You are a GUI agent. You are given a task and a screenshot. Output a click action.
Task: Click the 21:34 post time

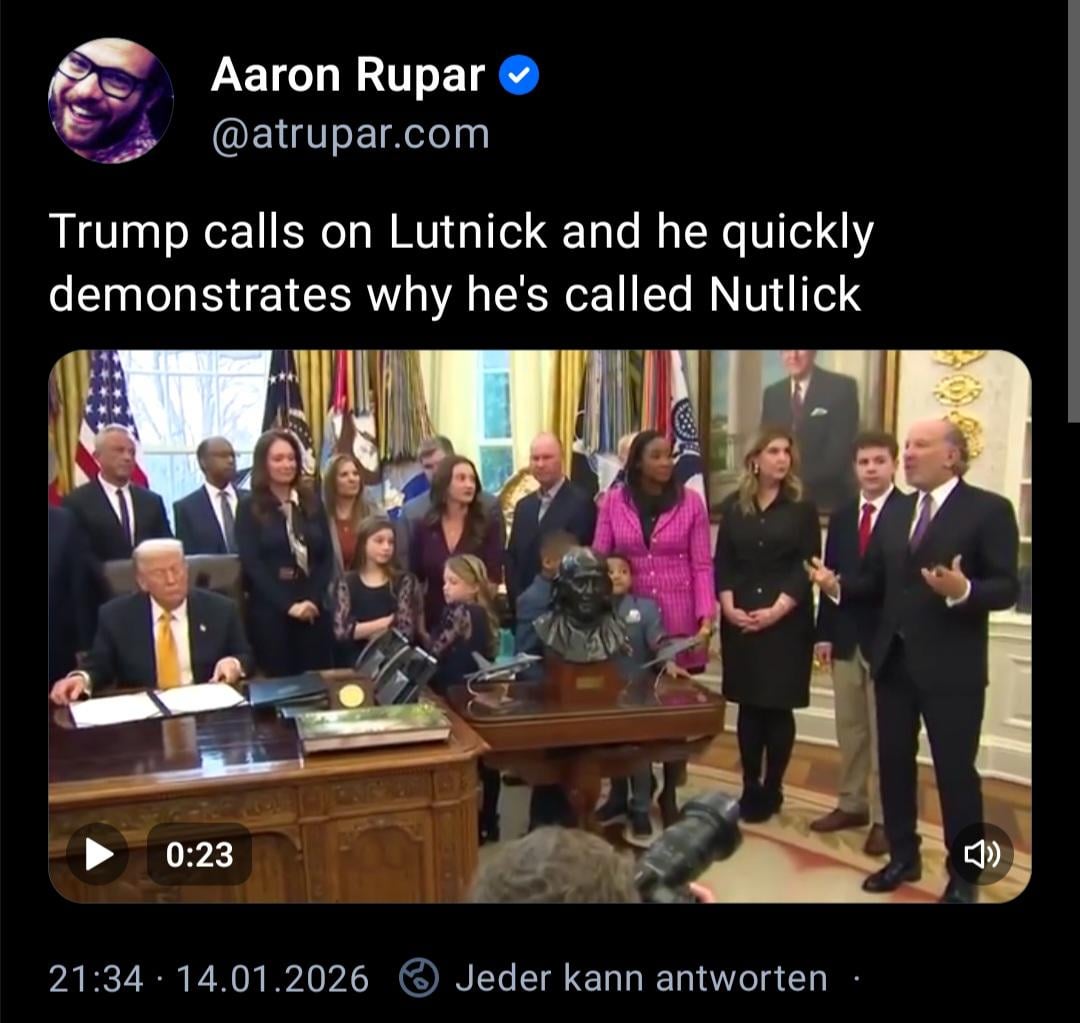pyautogui.click(x=96, y=979)
